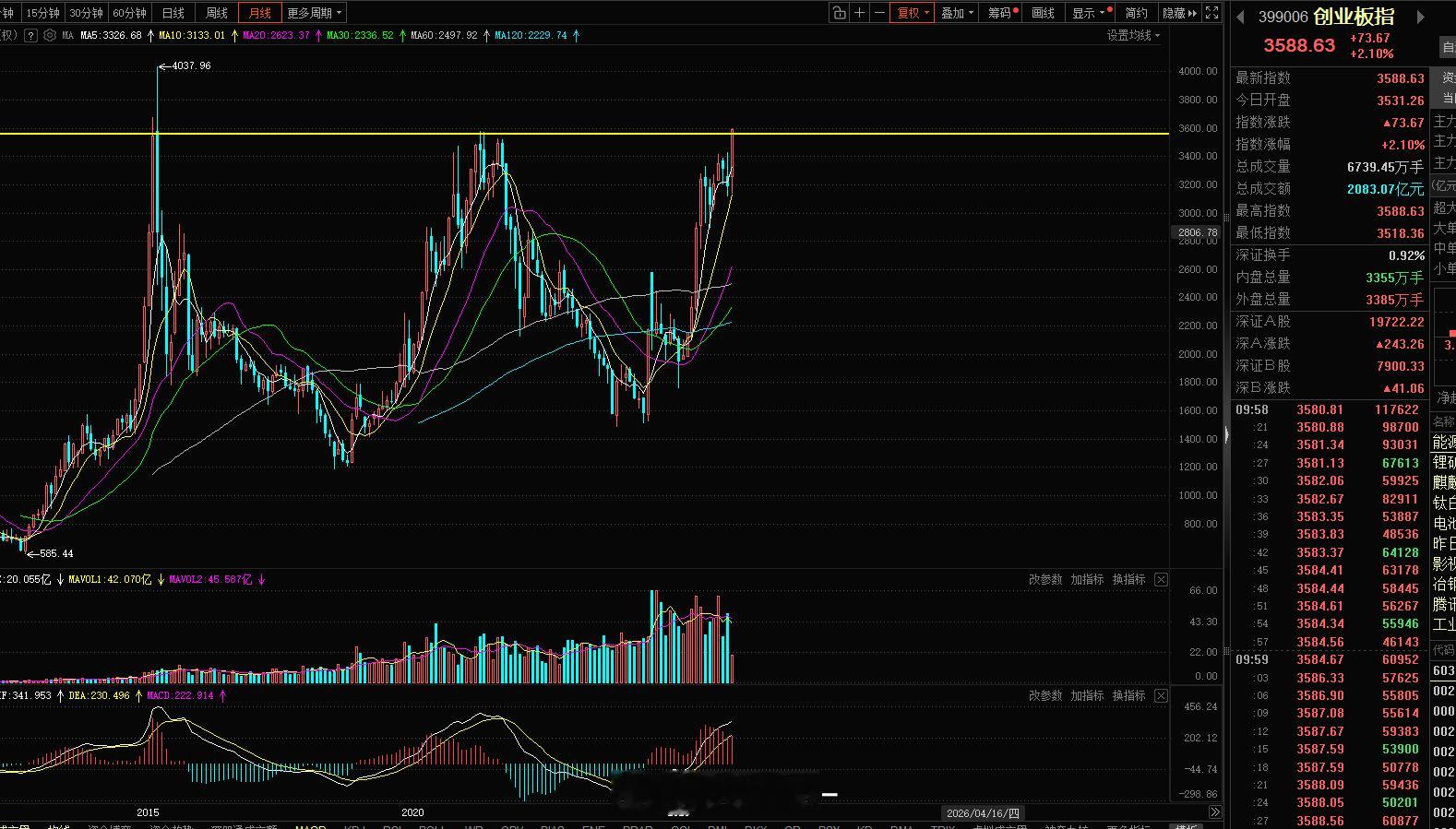Click 加指标 in the volume panel

click(x=1087, y=579)
